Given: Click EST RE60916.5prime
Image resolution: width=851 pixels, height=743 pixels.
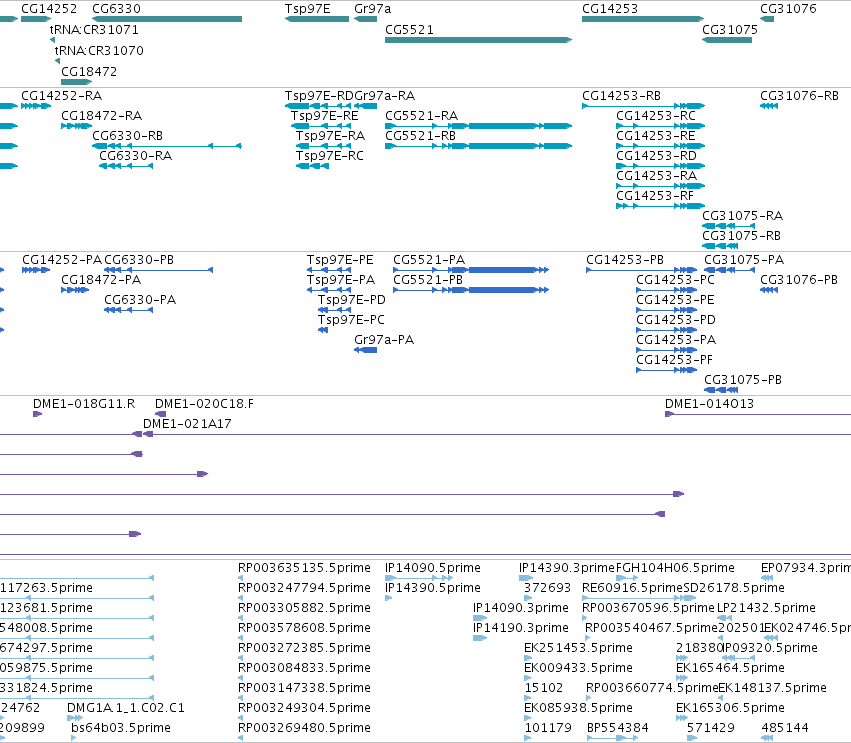Looking at the screenshot, I should click(x=632, y=588).
